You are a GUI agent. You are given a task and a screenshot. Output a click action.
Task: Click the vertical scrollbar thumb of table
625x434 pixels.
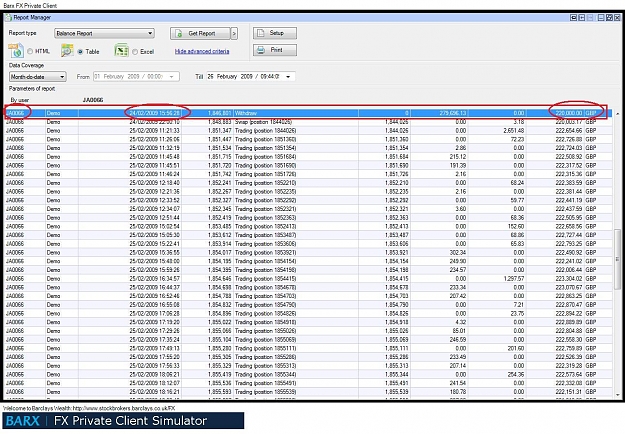(618, 259)
